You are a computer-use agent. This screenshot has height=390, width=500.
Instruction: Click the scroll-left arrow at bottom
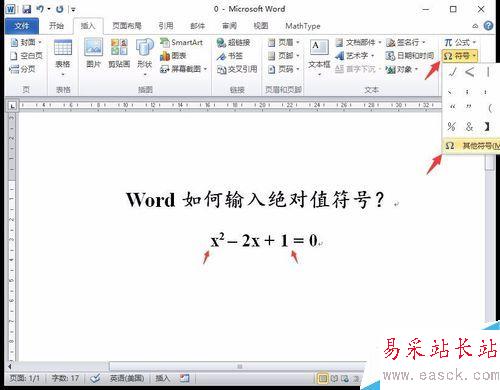pos(10,366)
